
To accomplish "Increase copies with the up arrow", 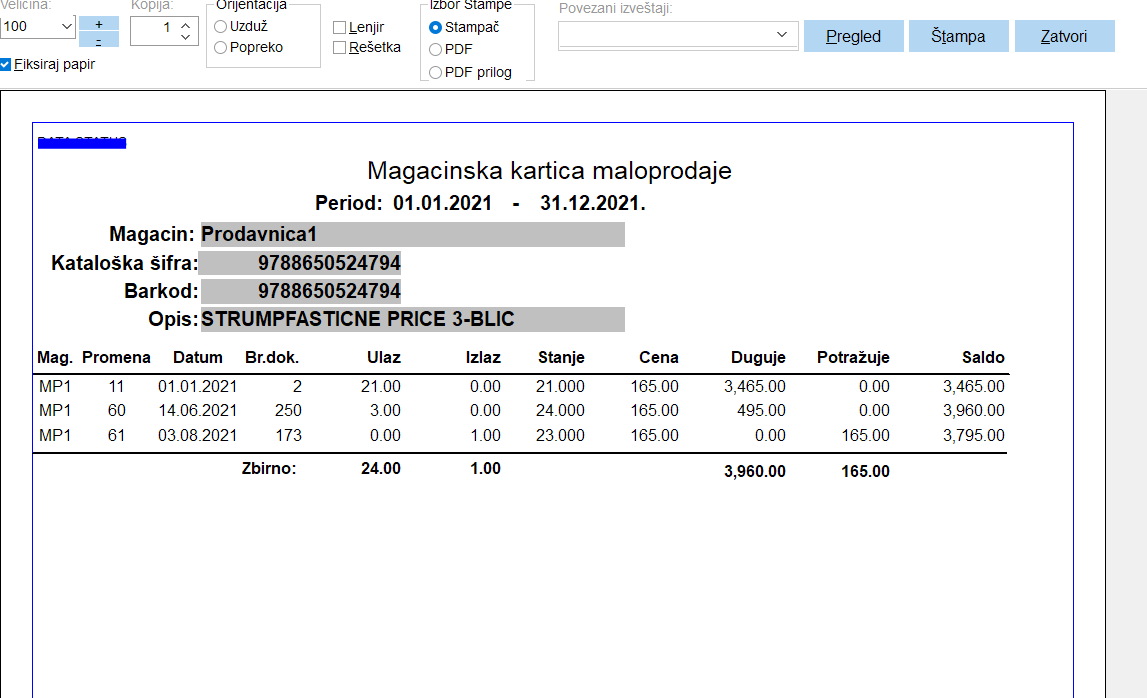I will click(186, 24).
